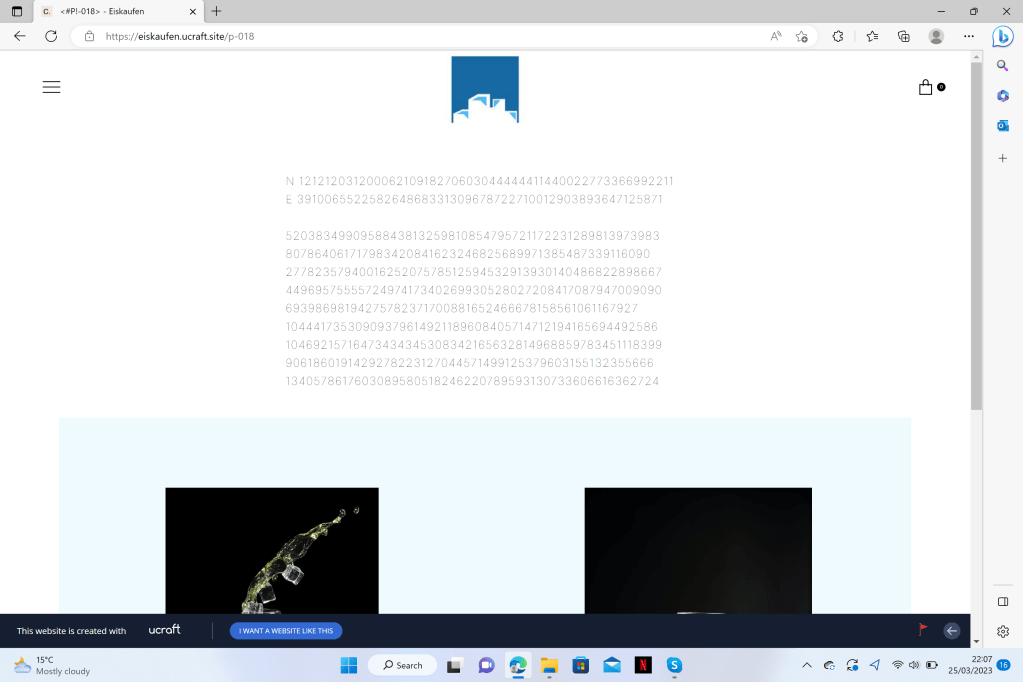
Task: Open the Bing chat sidebar button
Action: 1002,36
